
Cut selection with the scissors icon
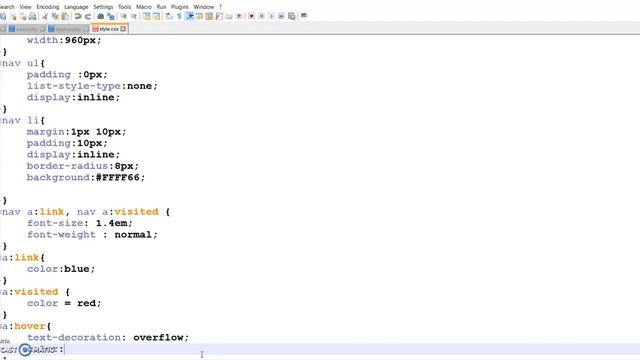point(45,16)
